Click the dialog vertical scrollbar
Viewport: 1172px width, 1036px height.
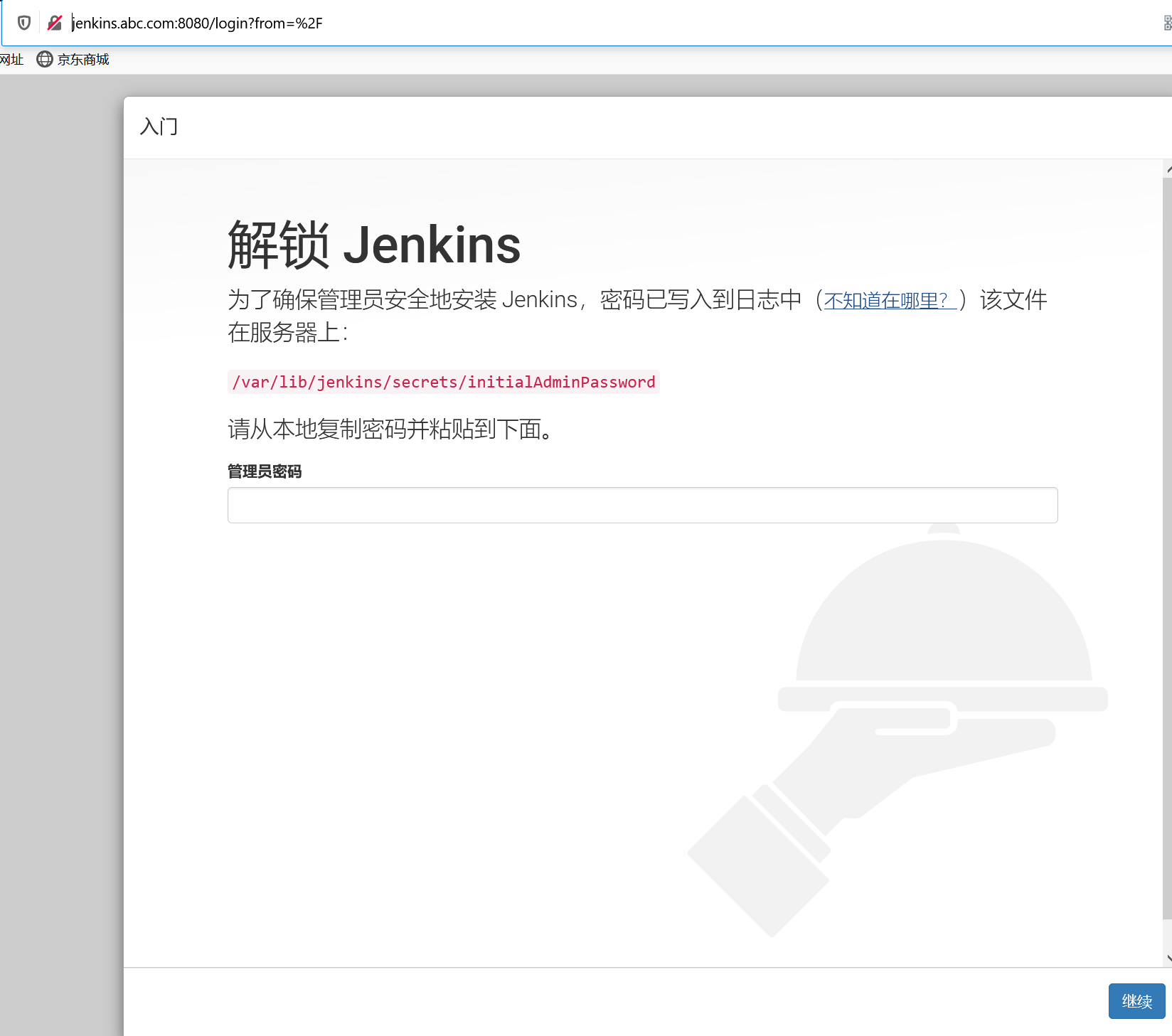tap(1167, 548)
